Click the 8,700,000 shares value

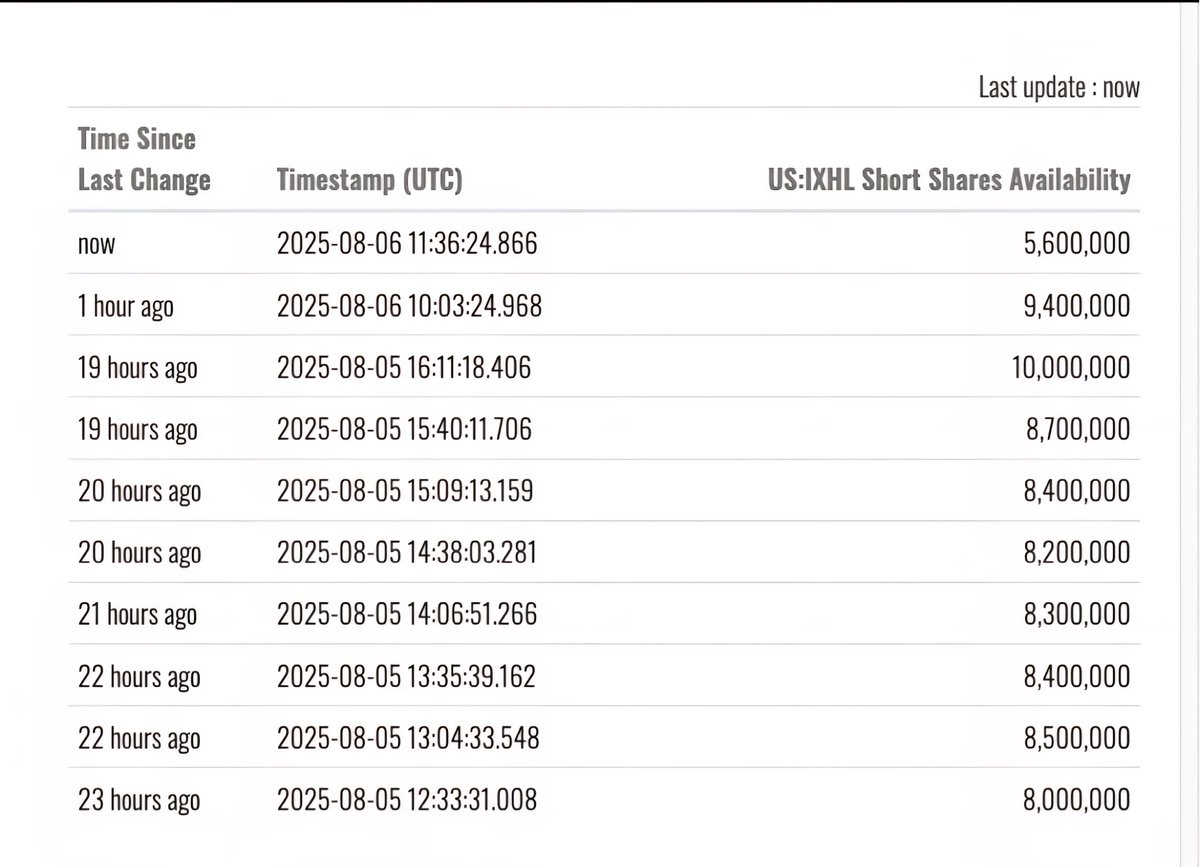pos(1077,429)
